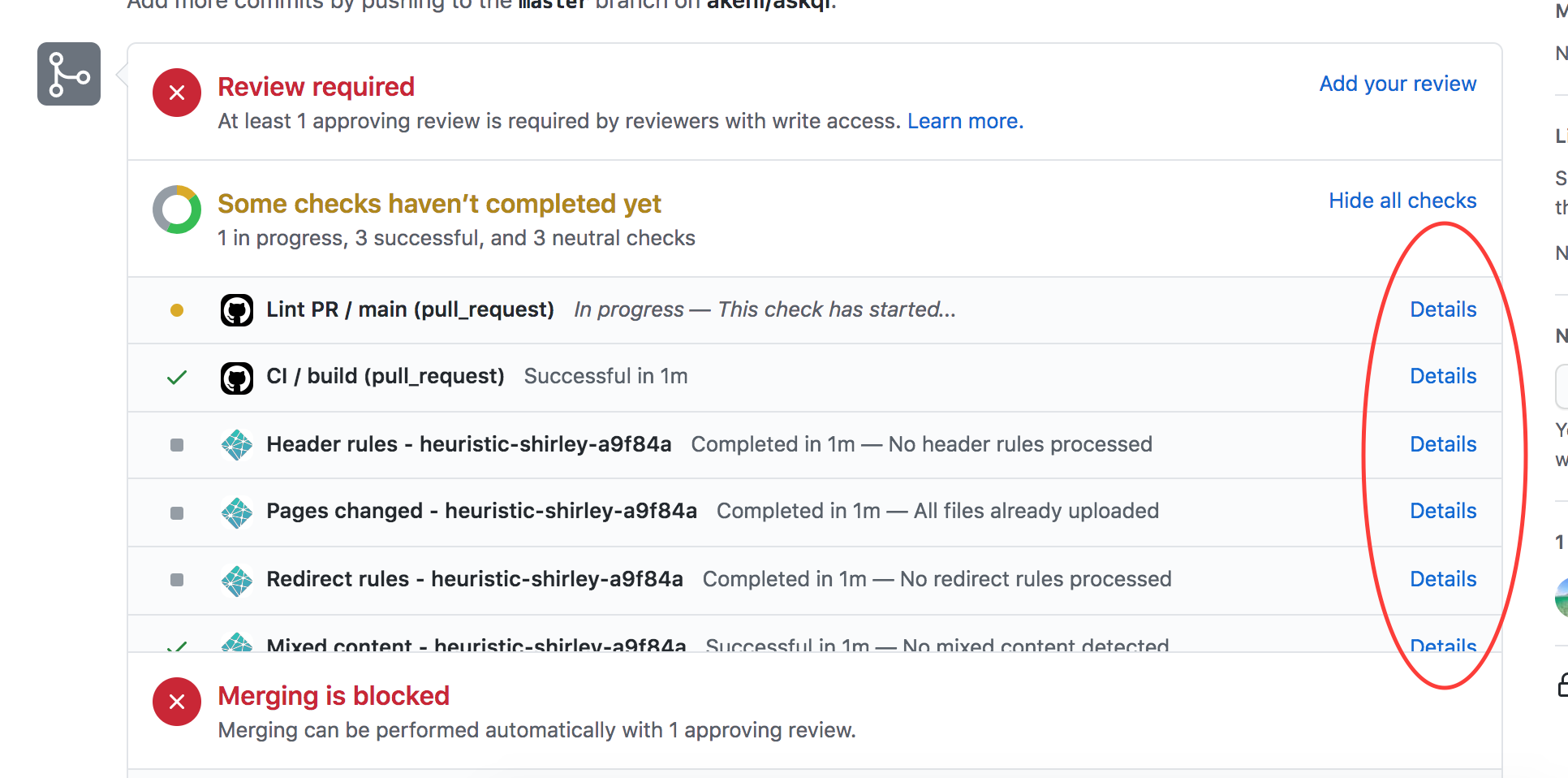Open Details for the Pages changed check
The image size is (1568, 778).
1442,510
